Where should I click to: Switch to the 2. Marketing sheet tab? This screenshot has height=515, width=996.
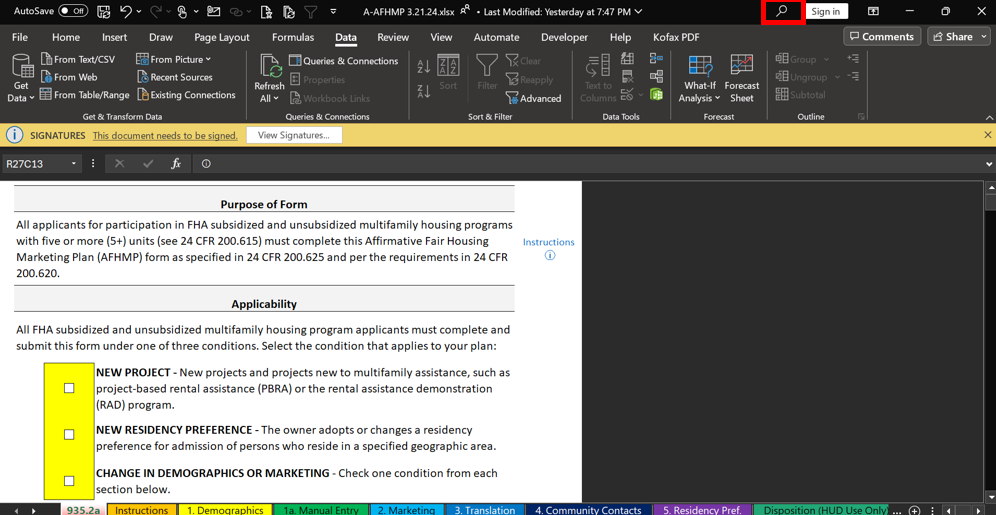[406, 510]
